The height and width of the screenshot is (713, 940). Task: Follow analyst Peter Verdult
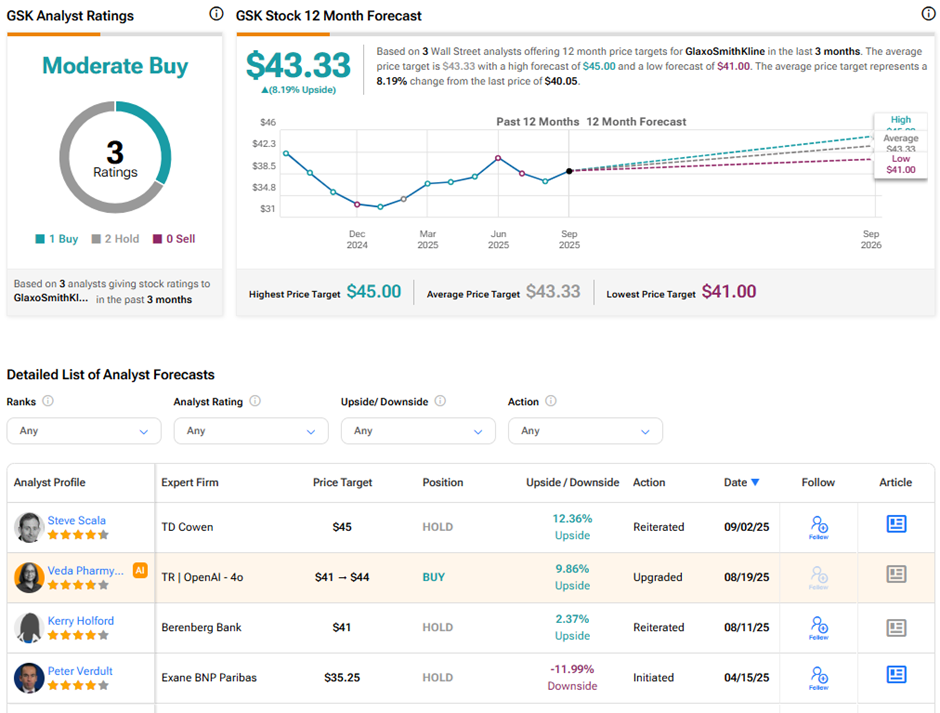(818, 677)
